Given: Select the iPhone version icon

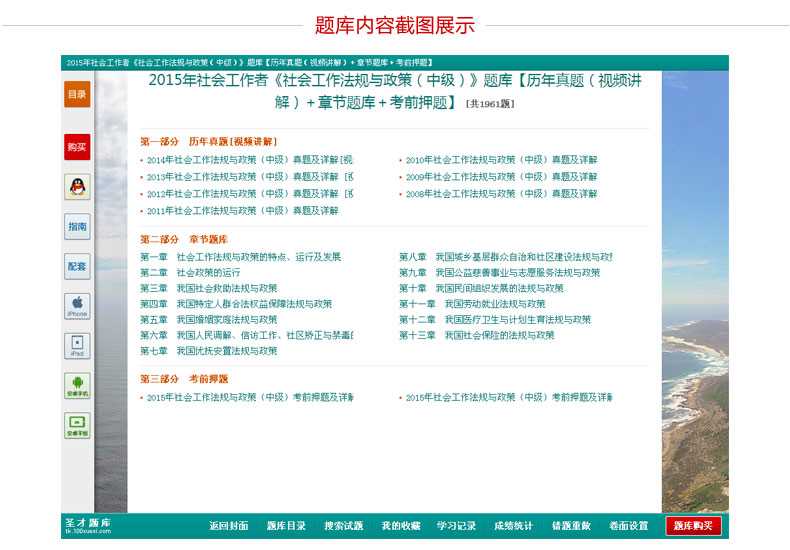Looking at the screenshot, I should (77, 305).
